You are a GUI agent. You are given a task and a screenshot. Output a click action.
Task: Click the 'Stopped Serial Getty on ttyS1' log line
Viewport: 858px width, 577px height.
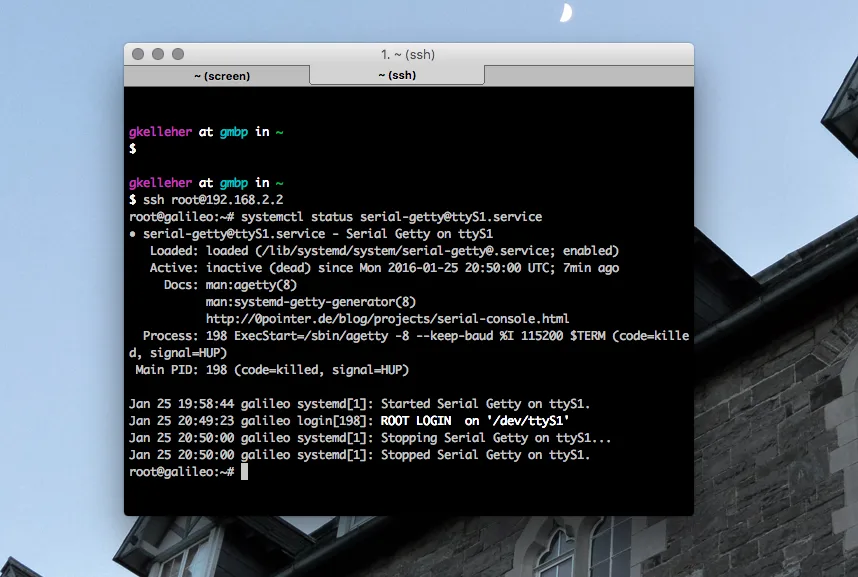tap(486, 454)
